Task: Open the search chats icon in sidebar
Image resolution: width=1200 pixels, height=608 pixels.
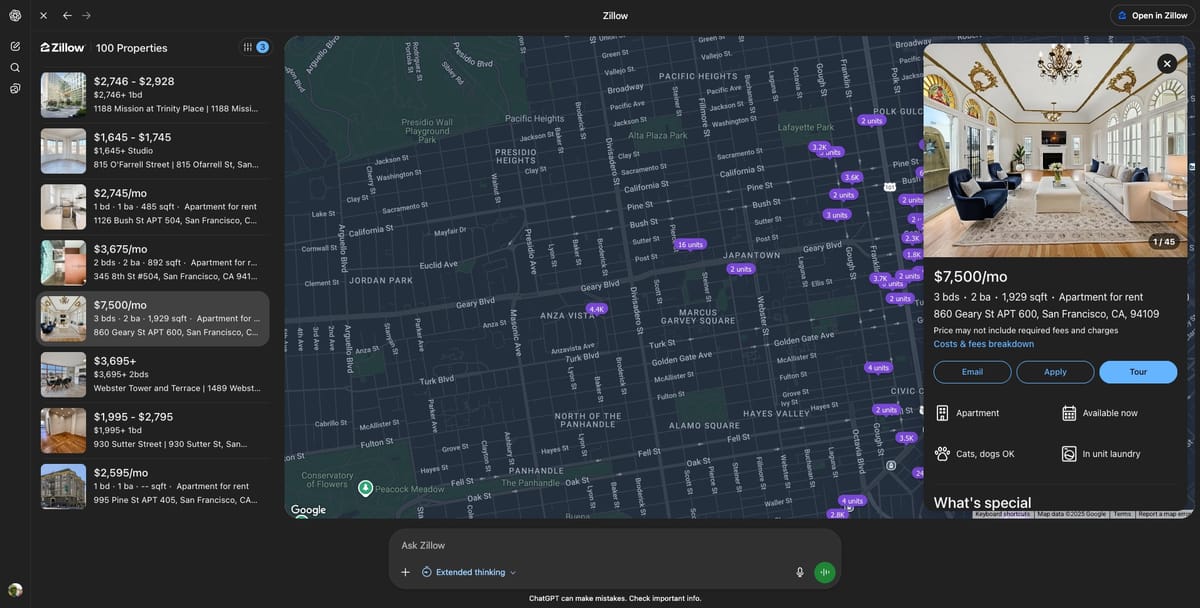Action: (15, 67)
